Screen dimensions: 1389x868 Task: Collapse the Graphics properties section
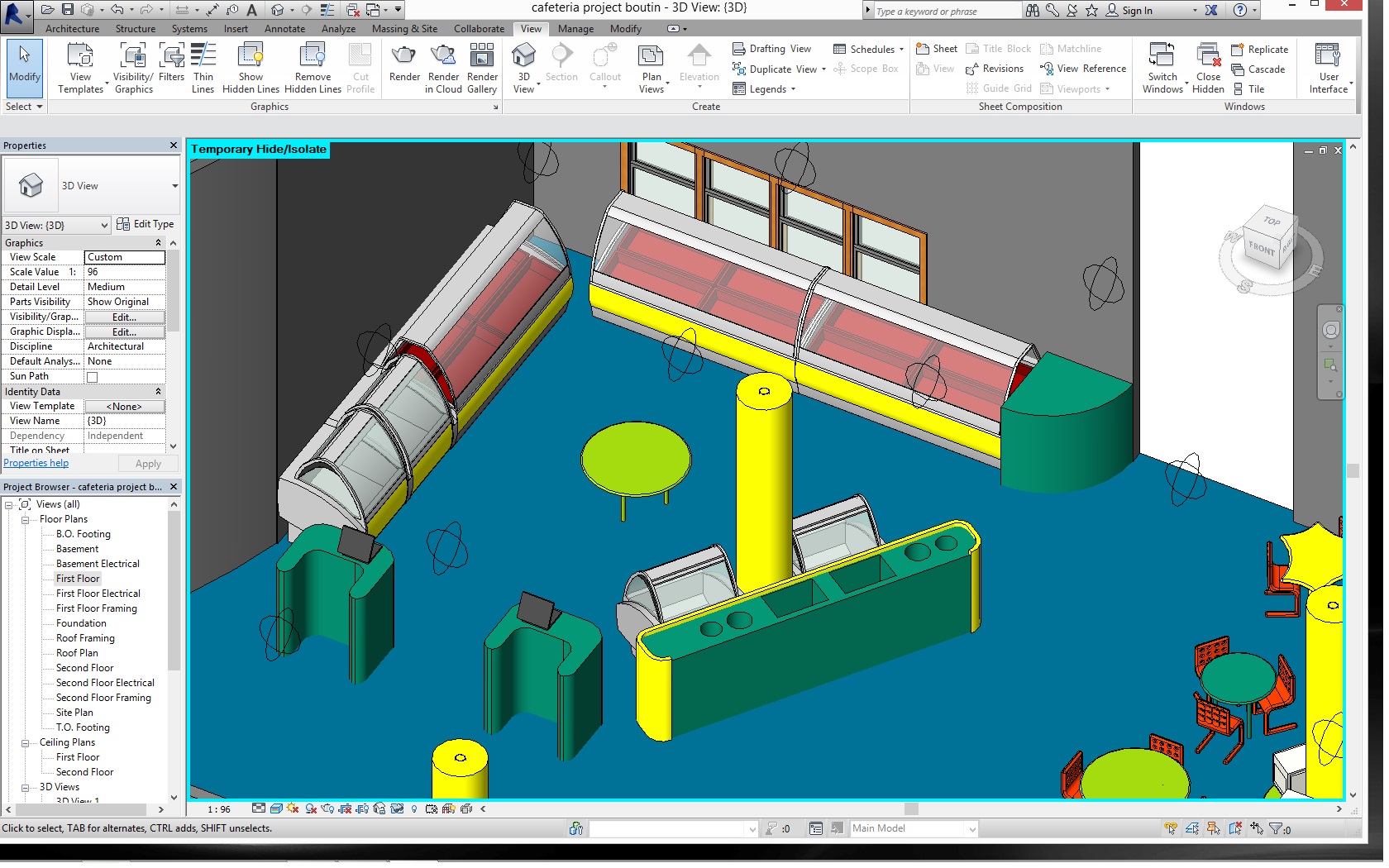click(158, 243)
